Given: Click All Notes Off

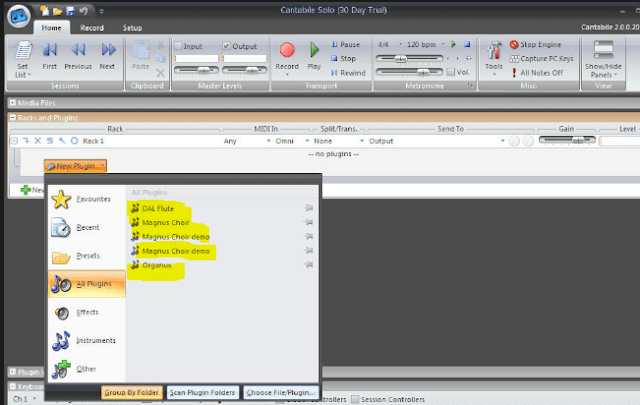Looking at the screenshot, I should click(537, 73).
